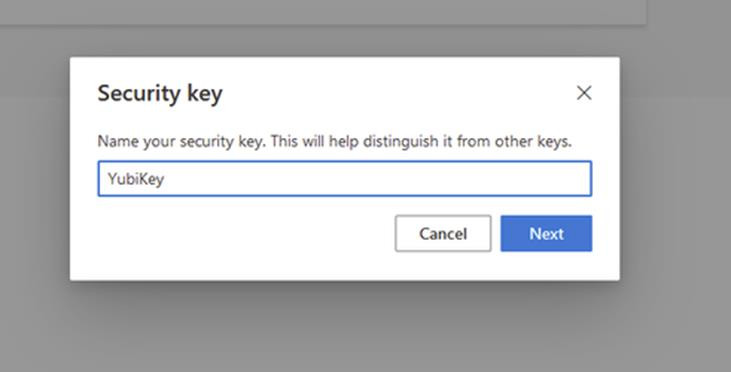Click the blank dialog area left of Cancel
The width and height of the screenshot is (731, 372).
242,234
